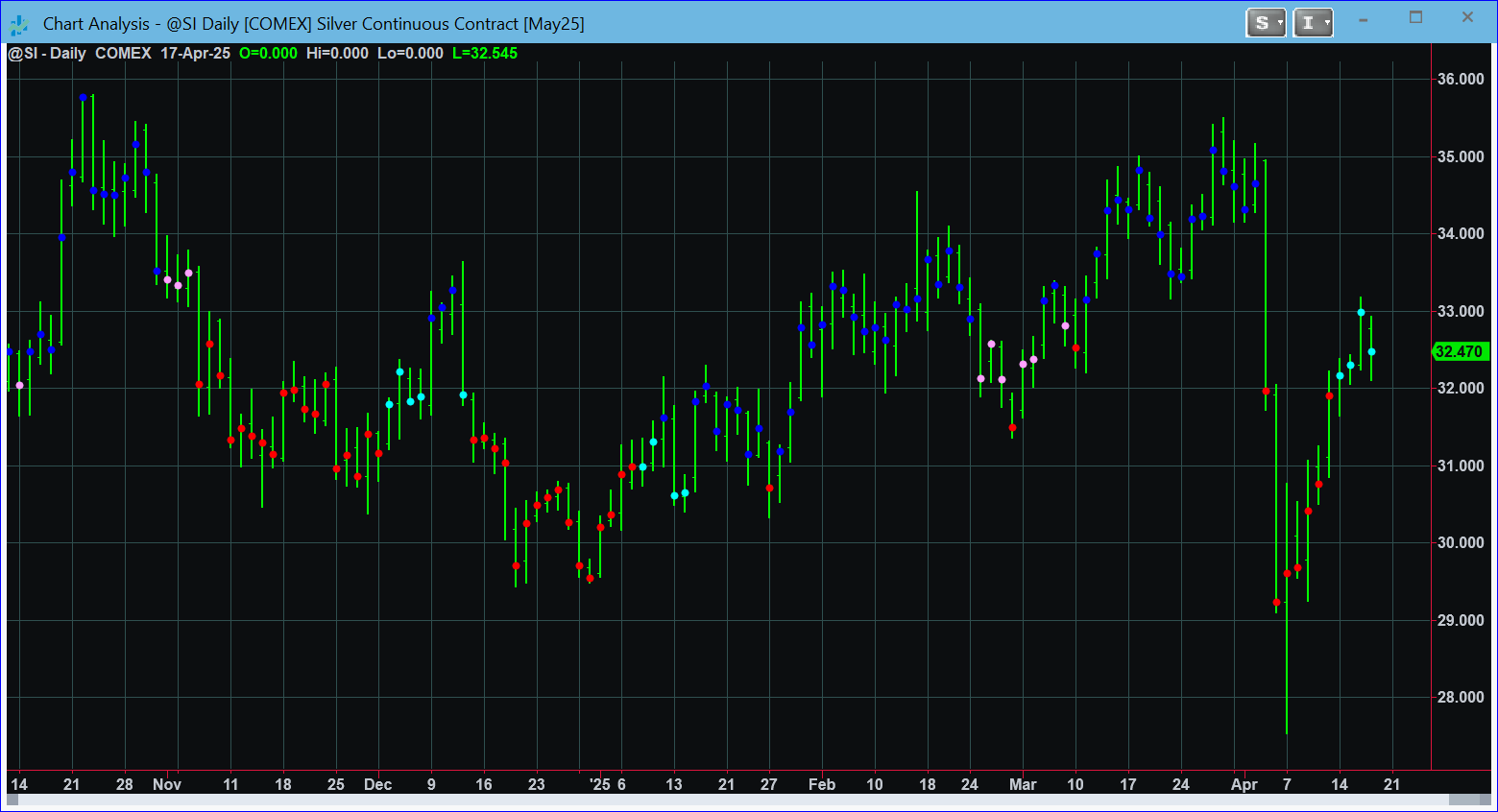Image resolution: width=1498 pixels, height=812 pixels.
Task: Click the 29.000 price axis label
Action: (x=1460, y=620)
